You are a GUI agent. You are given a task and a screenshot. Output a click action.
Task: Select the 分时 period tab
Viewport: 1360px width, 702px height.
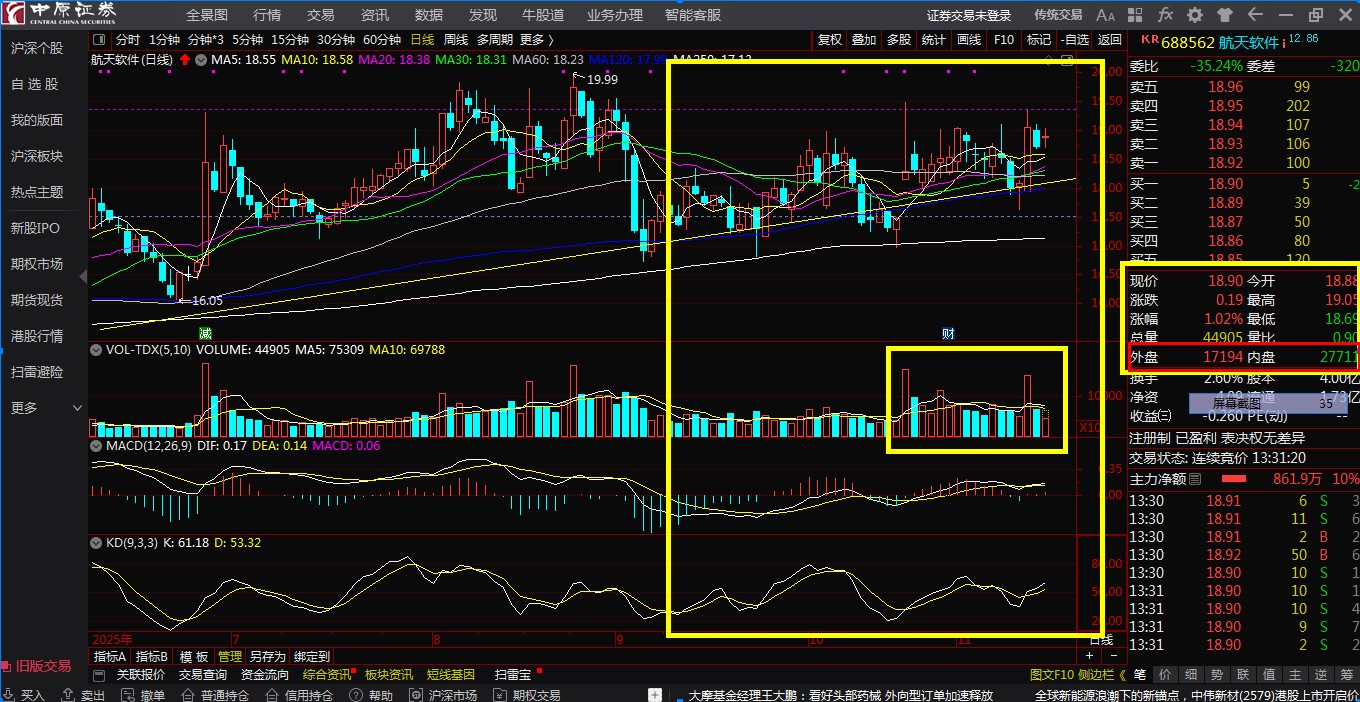pos(128,40)
